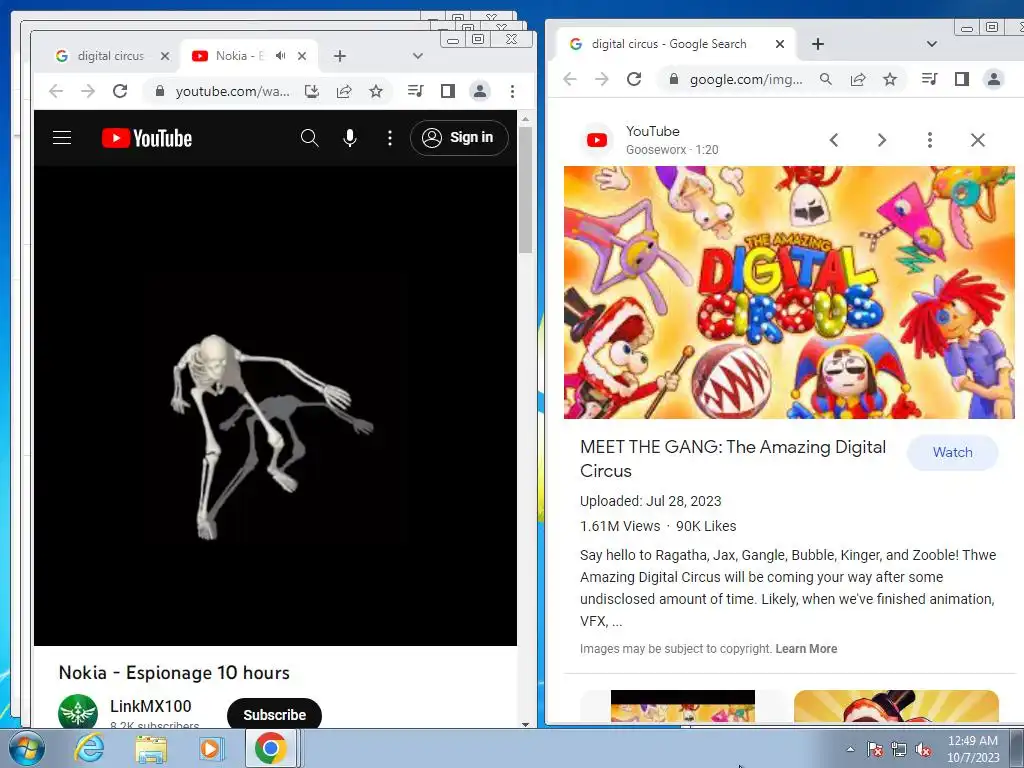
Task: Open MEET THE GANG title link
Action: coord(733,458)
